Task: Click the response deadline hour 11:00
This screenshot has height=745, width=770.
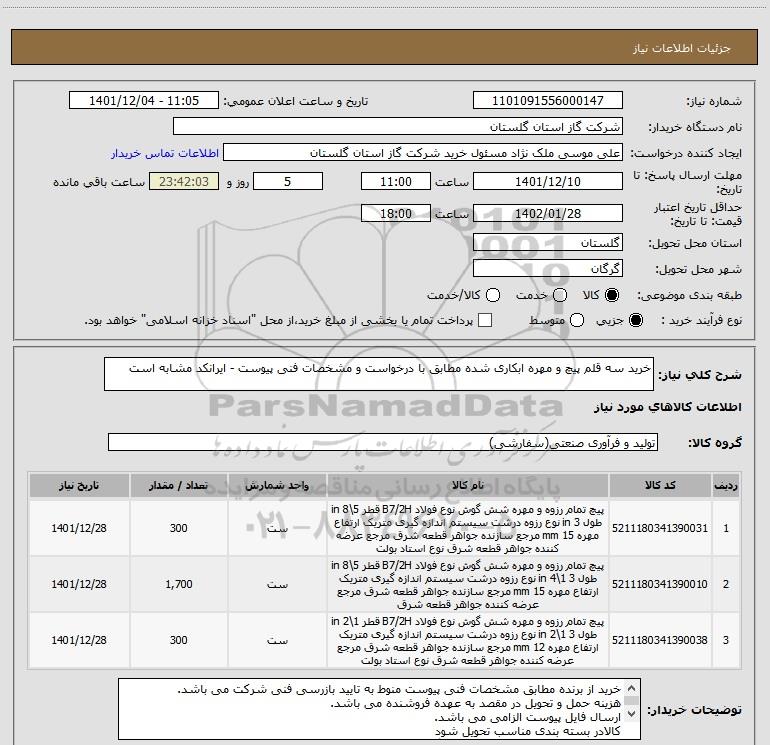Action: point(396,181)
